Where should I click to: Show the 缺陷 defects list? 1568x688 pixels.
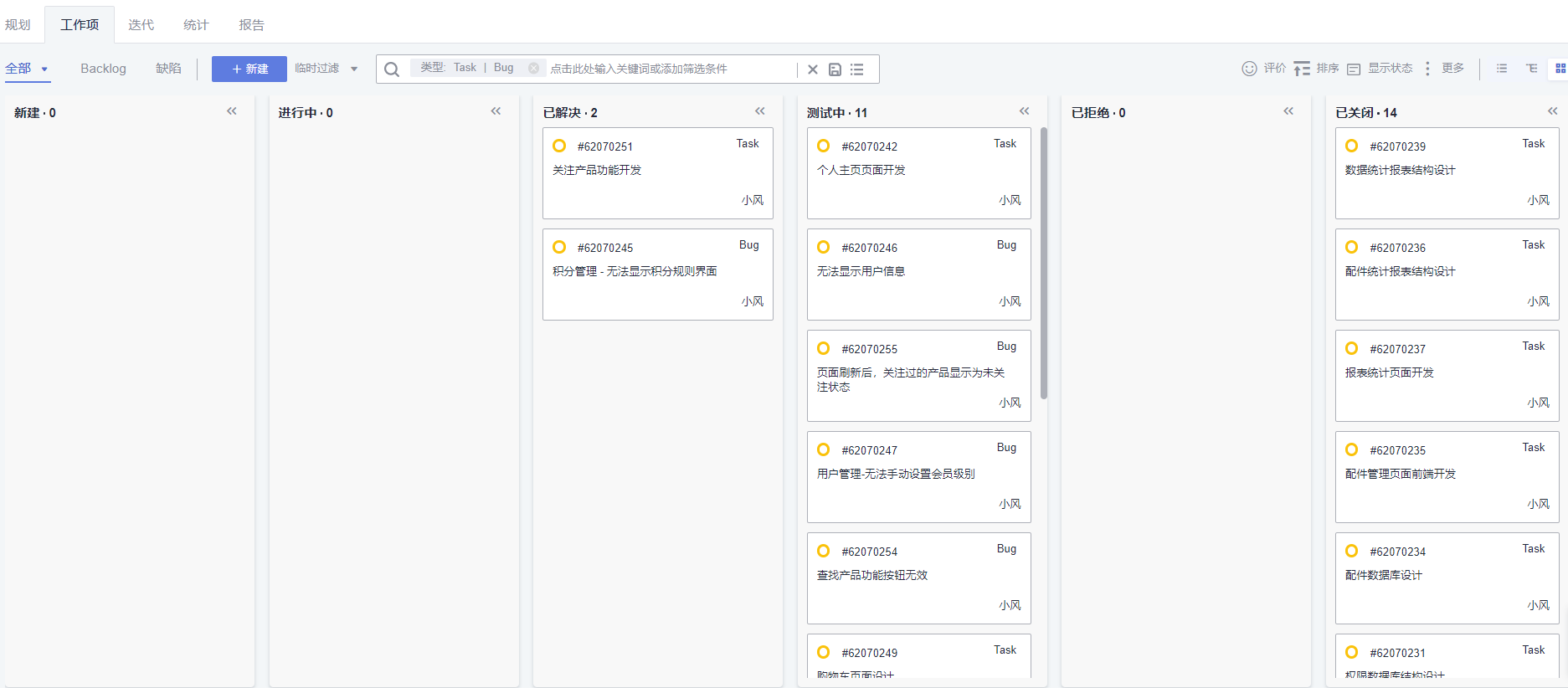[168, 69]
